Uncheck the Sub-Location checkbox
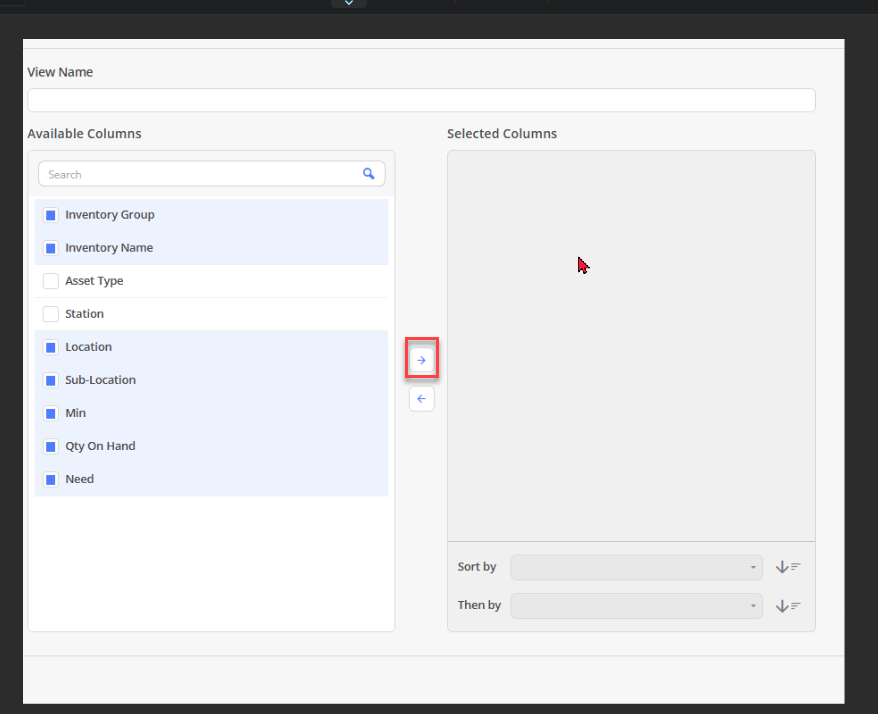 click(51, 380)
